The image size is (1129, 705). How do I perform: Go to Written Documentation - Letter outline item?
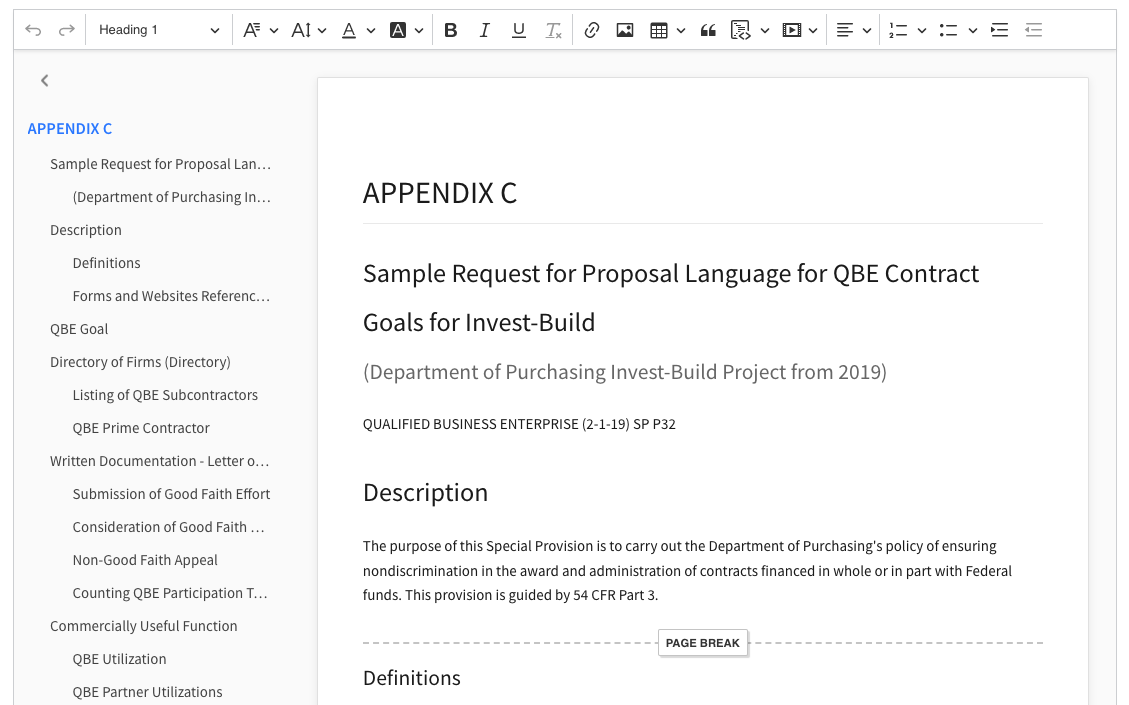click(x=160, y=462)
